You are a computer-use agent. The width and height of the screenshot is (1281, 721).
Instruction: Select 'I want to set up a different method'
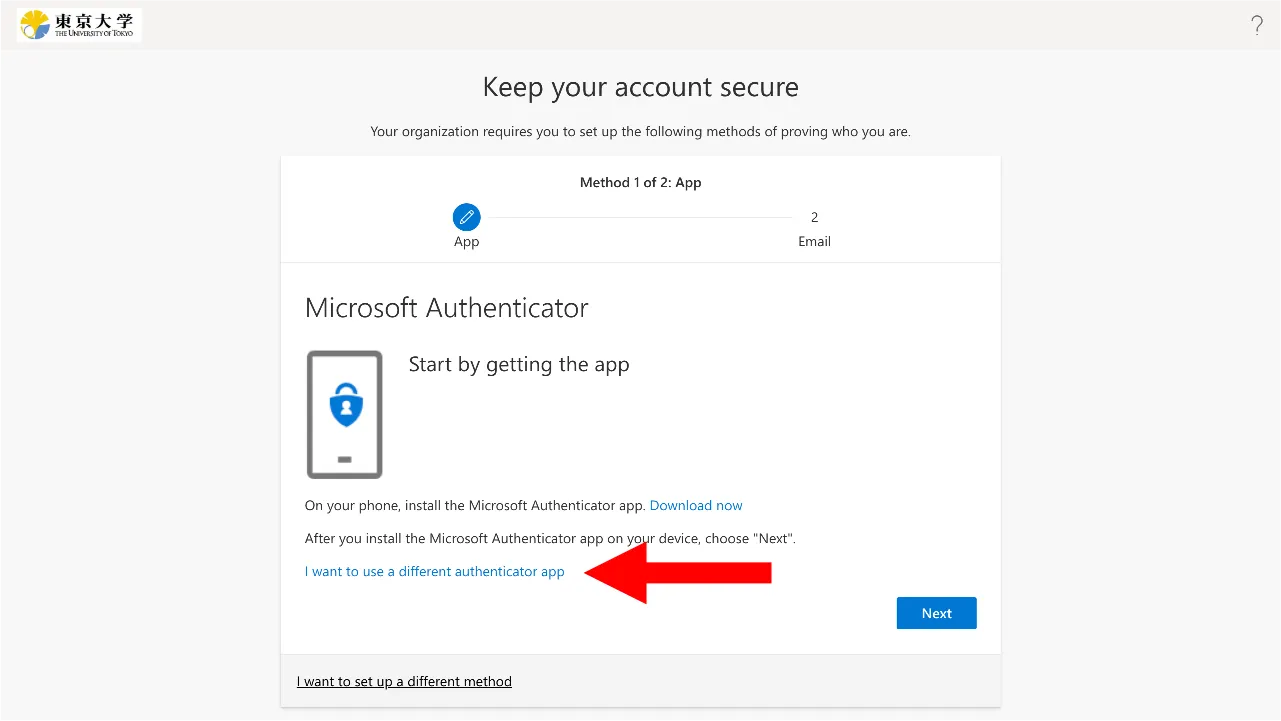click(404, 681)
